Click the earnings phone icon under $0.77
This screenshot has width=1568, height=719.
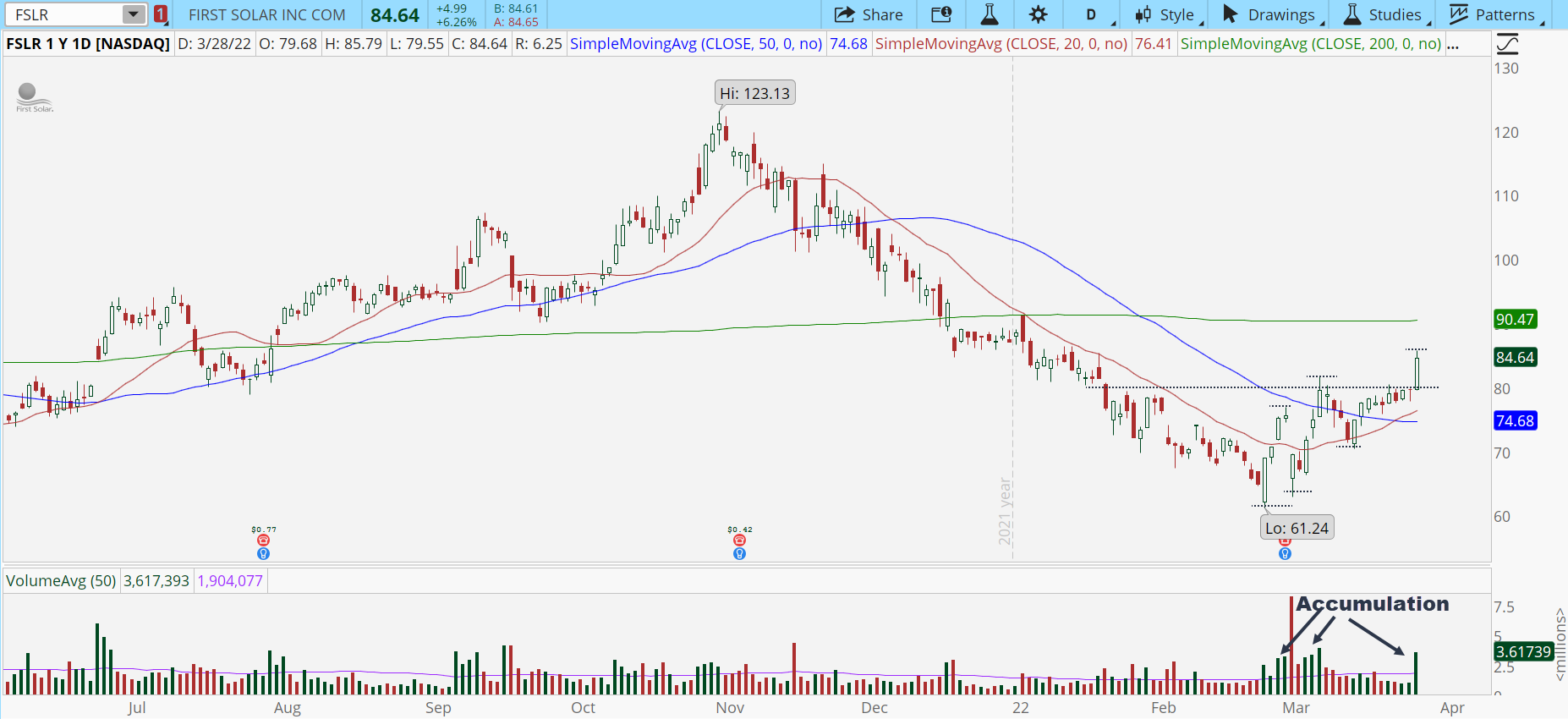pyautogui.click(x=263, y=540)
